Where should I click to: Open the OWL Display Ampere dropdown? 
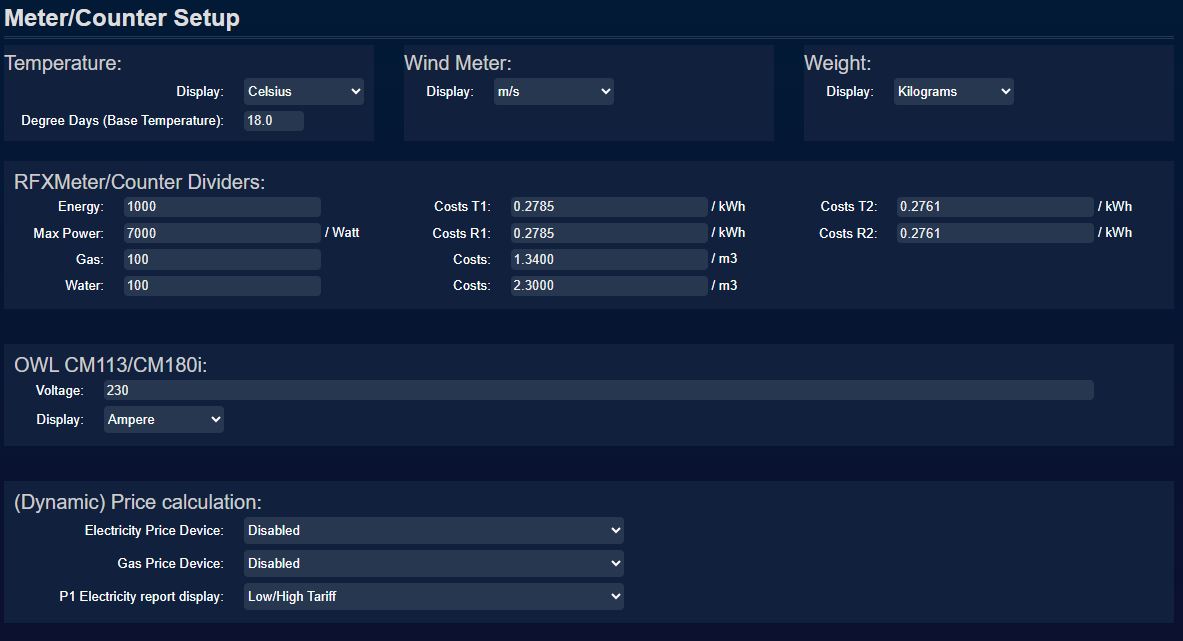pos(163,419)
